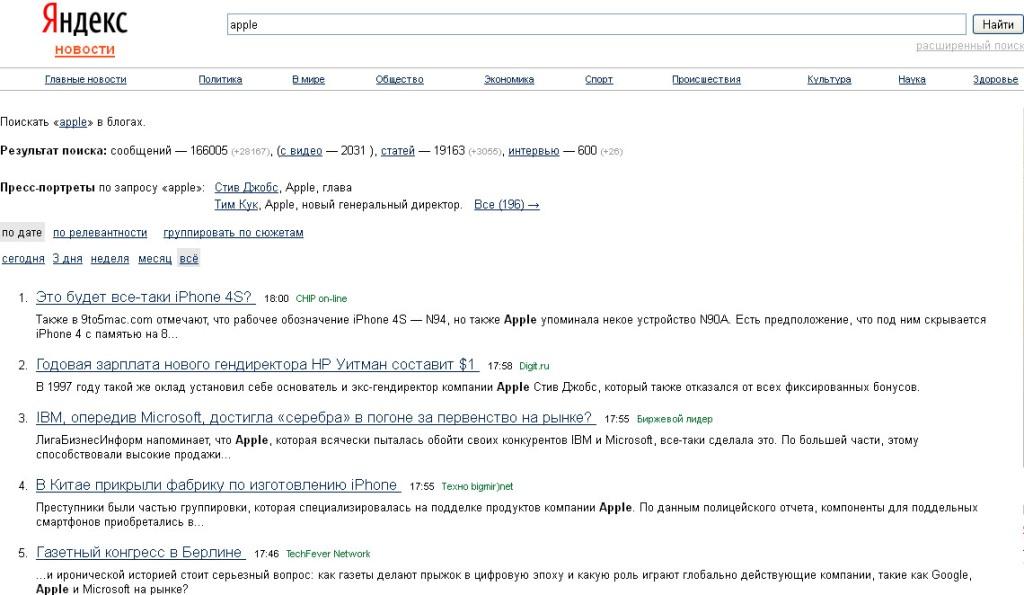Open the Стив Джобс press portrait
This screenshot has height=595, width=1024.
(x=246, y=187)
